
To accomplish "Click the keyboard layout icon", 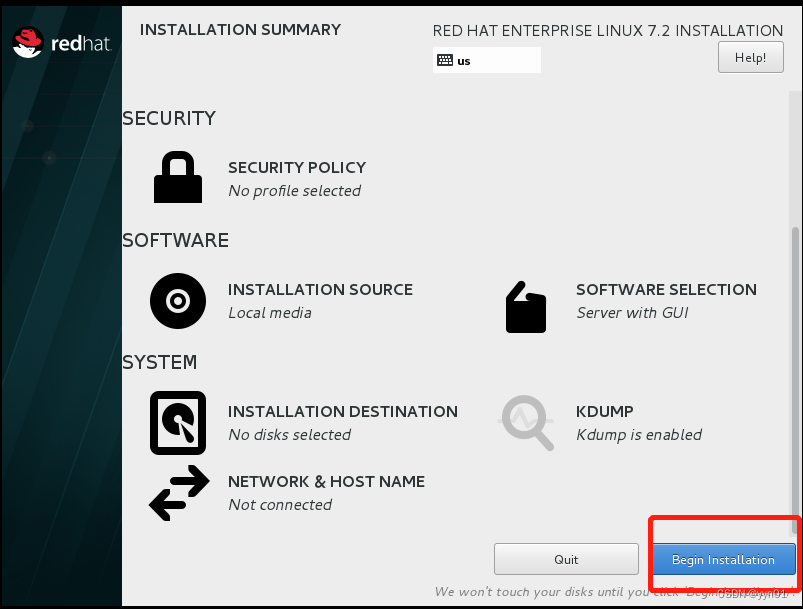I will (x=446, y=60).
